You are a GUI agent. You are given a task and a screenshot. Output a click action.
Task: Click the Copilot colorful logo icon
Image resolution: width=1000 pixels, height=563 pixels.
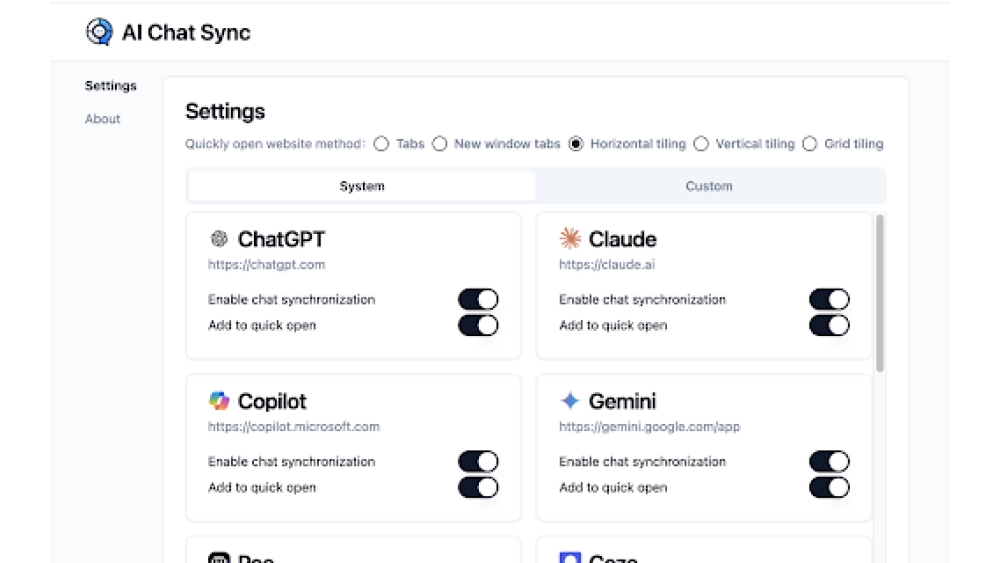(x=219, y=401)
